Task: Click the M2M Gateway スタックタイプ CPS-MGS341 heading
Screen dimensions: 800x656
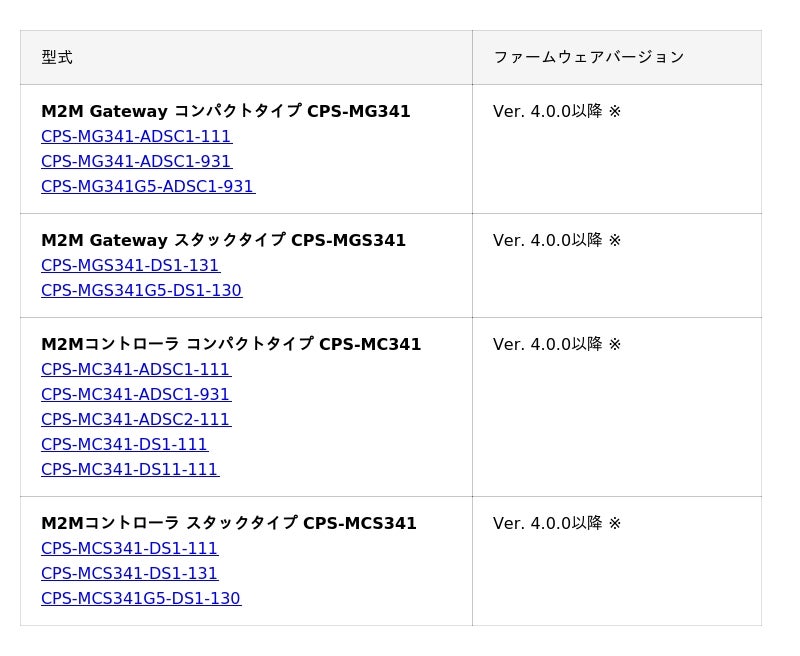Action: tap(224, 241)
